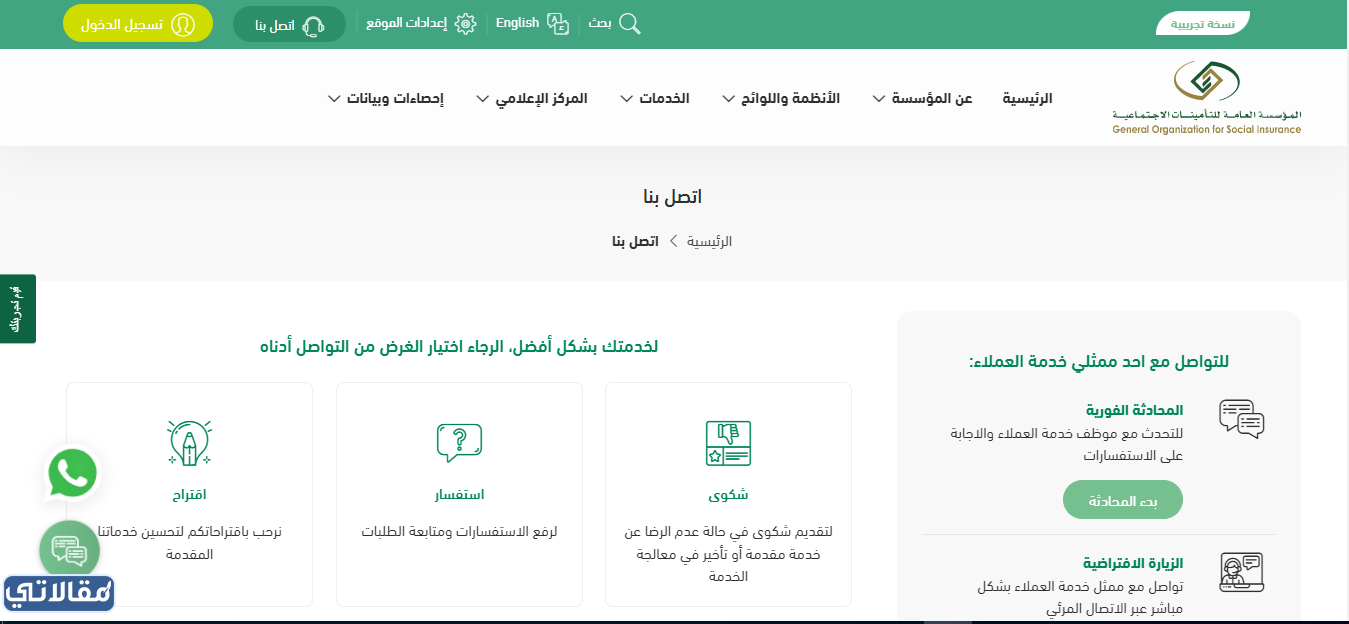Go to الرئيسية in the main navigation
This screenshot has height=624, width=1349.
click(1028, 98)
